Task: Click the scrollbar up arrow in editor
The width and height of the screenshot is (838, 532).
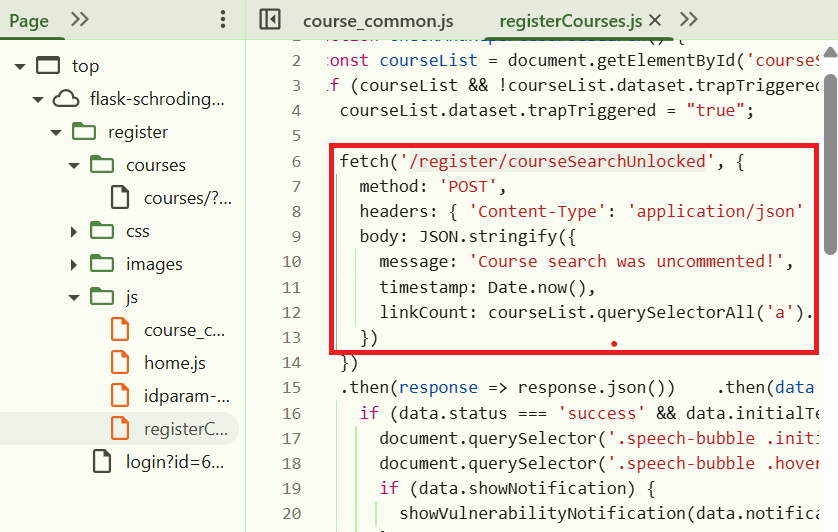Action: [x=830, y=52]
